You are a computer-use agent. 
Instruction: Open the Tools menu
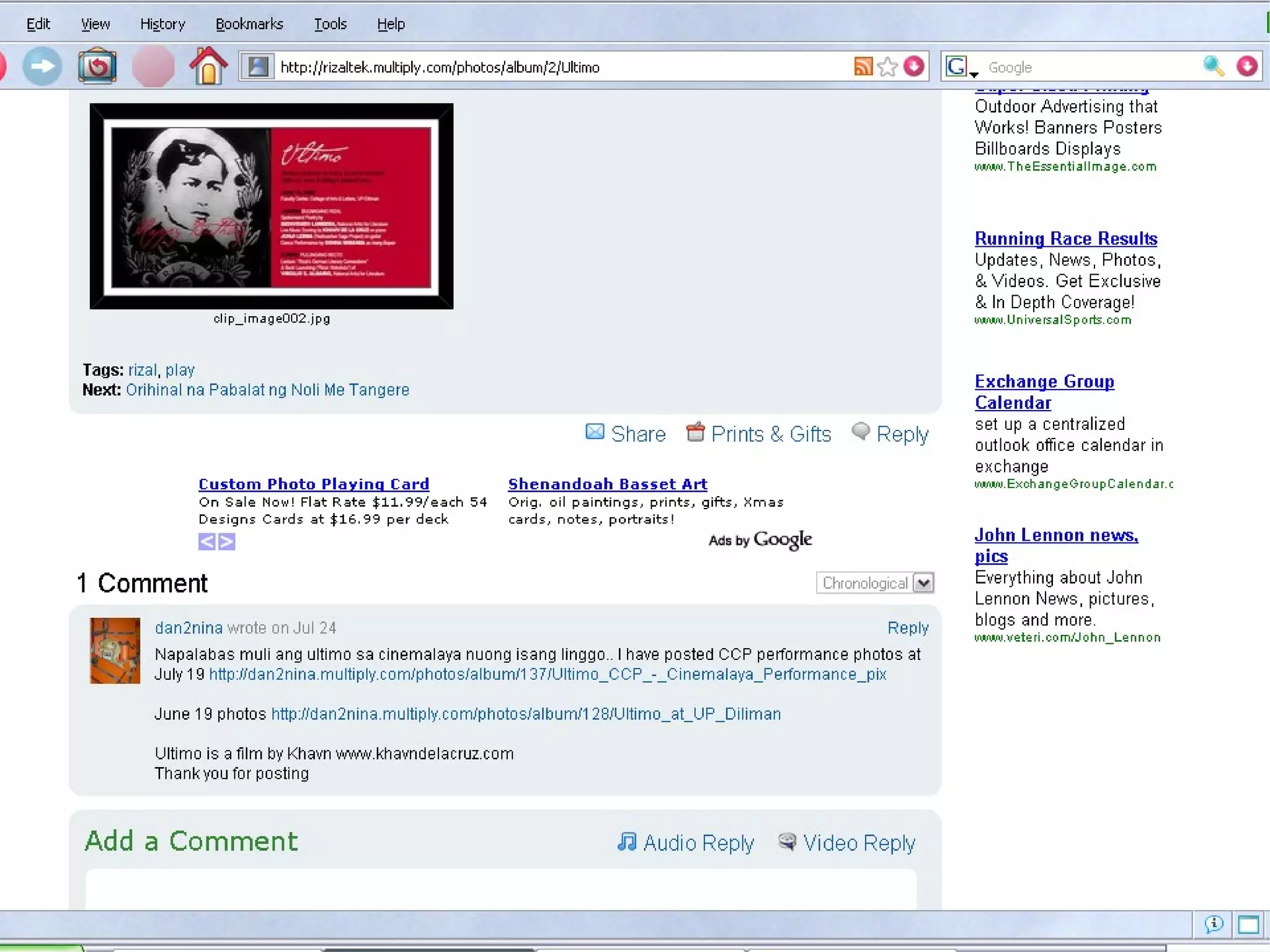pos(330,24)
